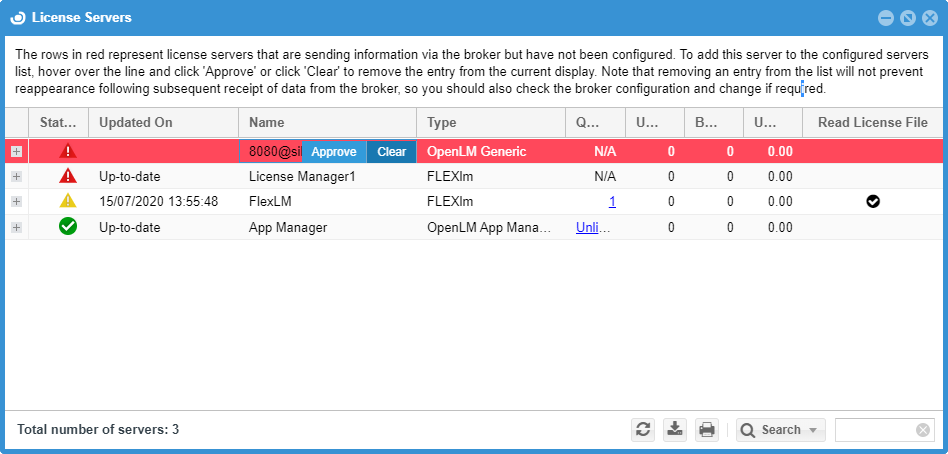This screenshot has height=454, width=948.
Task: Click inside the search text field
Action: point(875,430)
